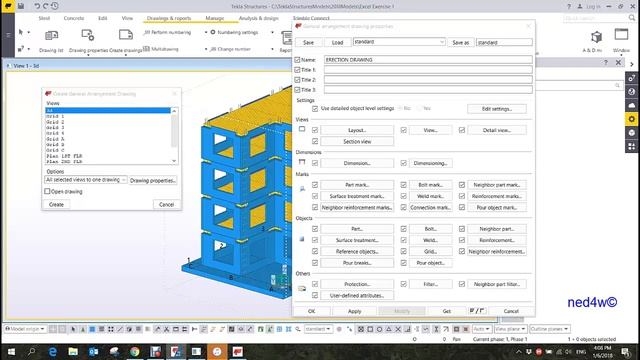The height and width of the screenshot is (360, 640).
Task: Open the All selected views to one drawing dropdown
Action: (x=86, y=180)
